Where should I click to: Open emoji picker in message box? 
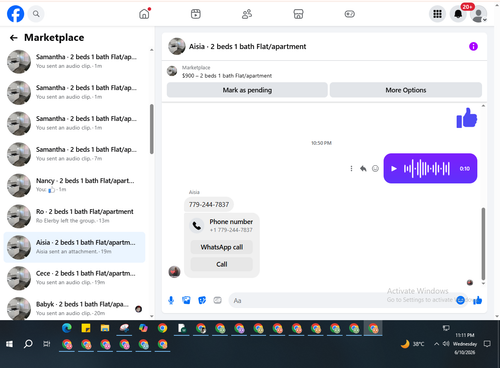pos(460,300)
